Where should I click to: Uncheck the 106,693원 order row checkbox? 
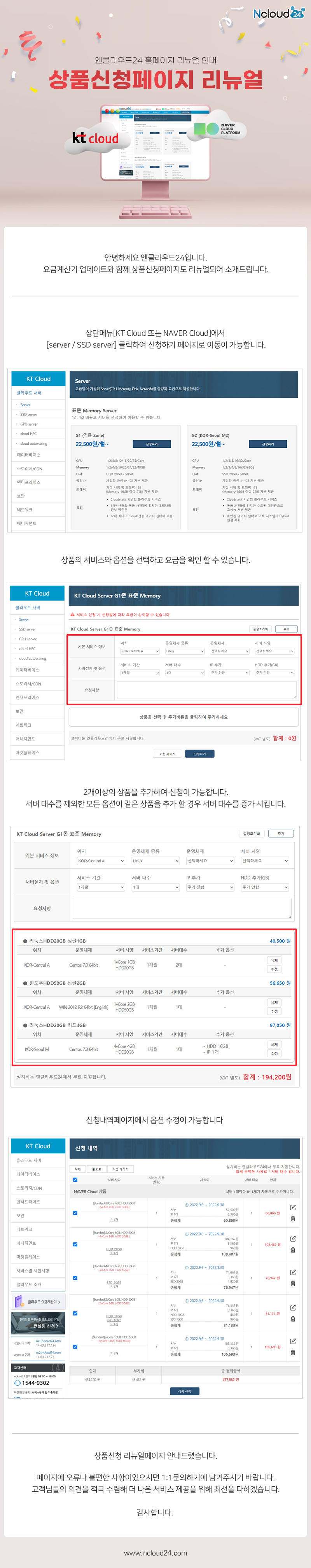pyautogui.click(x=75, y=1346)
